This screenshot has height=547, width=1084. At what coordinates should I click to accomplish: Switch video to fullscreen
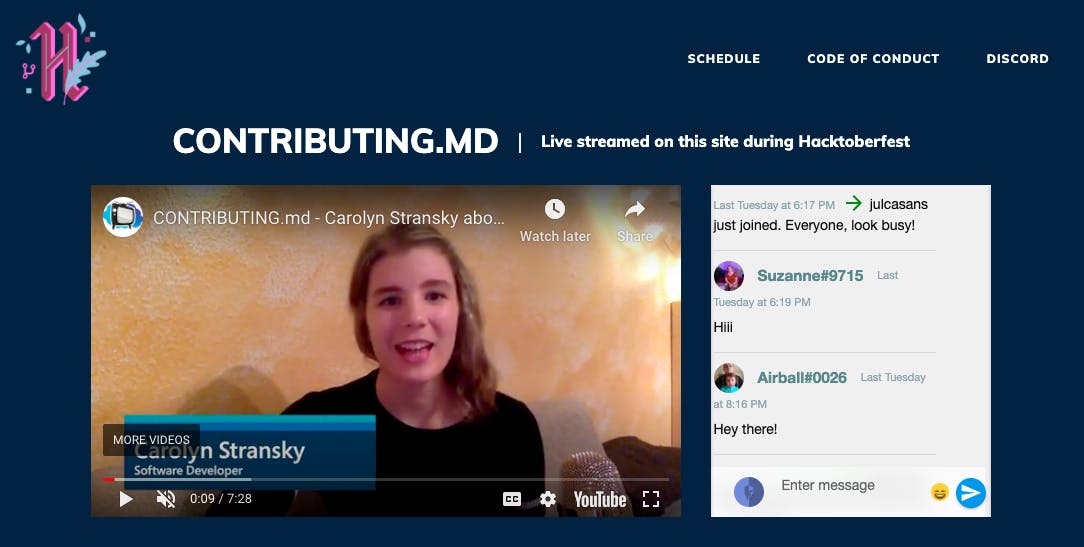tap(651, 499)
